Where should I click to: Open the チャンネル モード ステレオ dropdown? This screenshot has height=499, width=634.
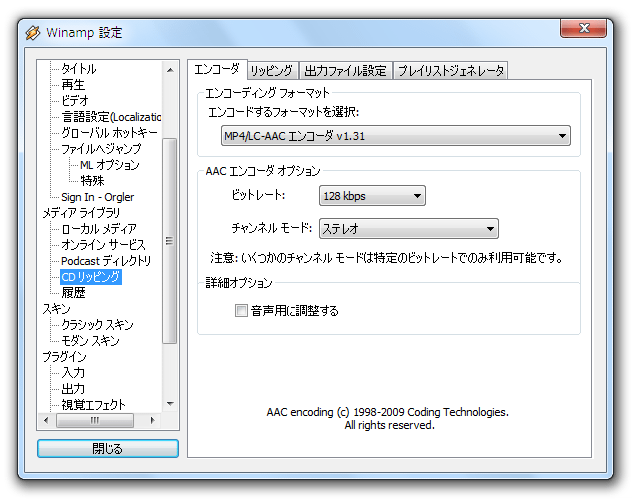coord(408,229)
